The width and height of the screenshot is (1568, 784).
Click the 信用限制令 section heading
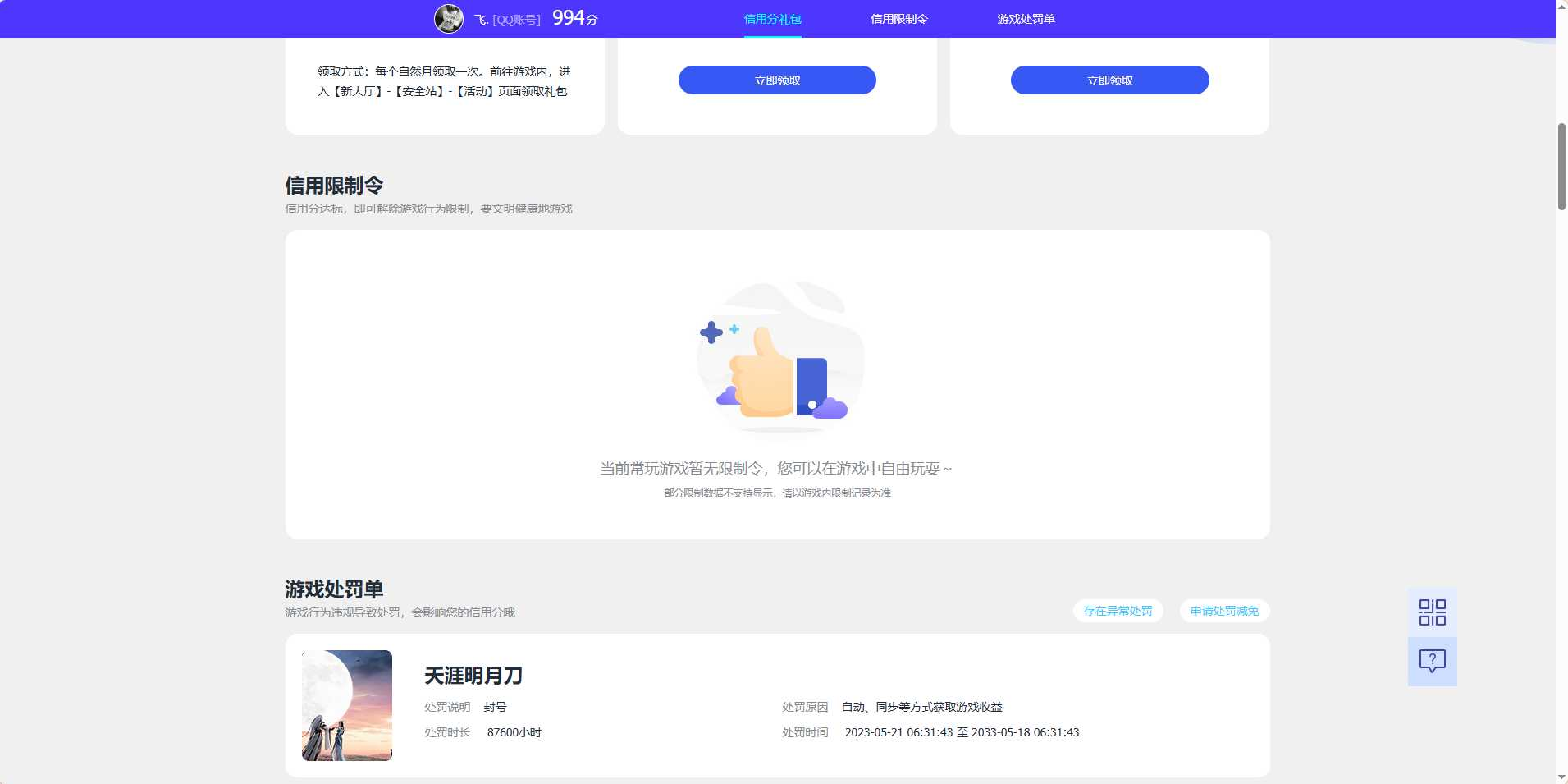(x=334, y=186)
